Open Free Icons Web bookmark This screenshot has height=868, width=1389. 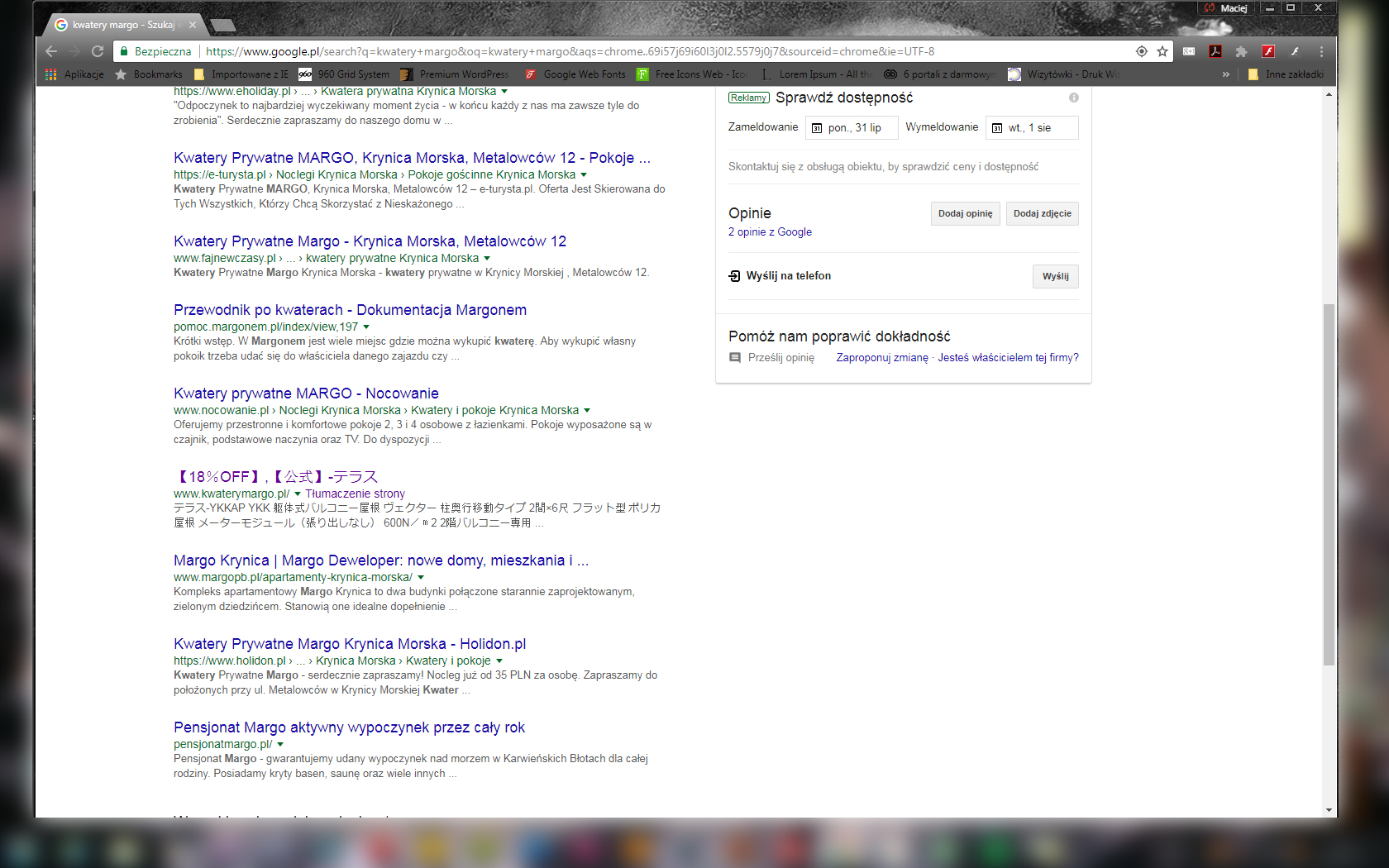(691, 74)
